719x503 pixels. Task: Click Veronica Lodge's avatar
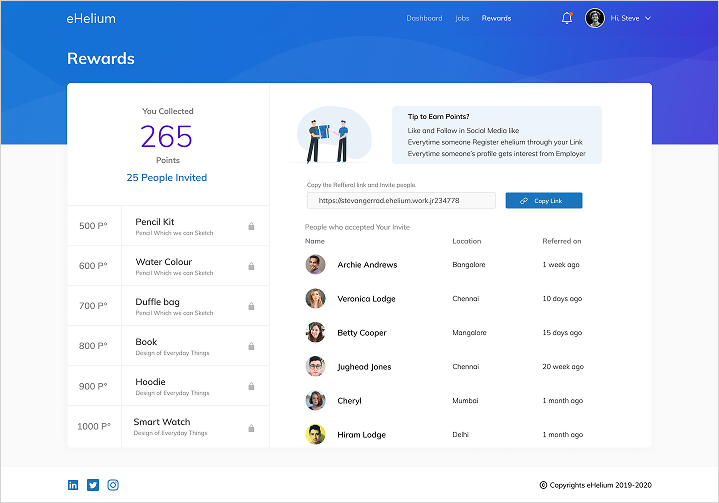tap(315, 298)
